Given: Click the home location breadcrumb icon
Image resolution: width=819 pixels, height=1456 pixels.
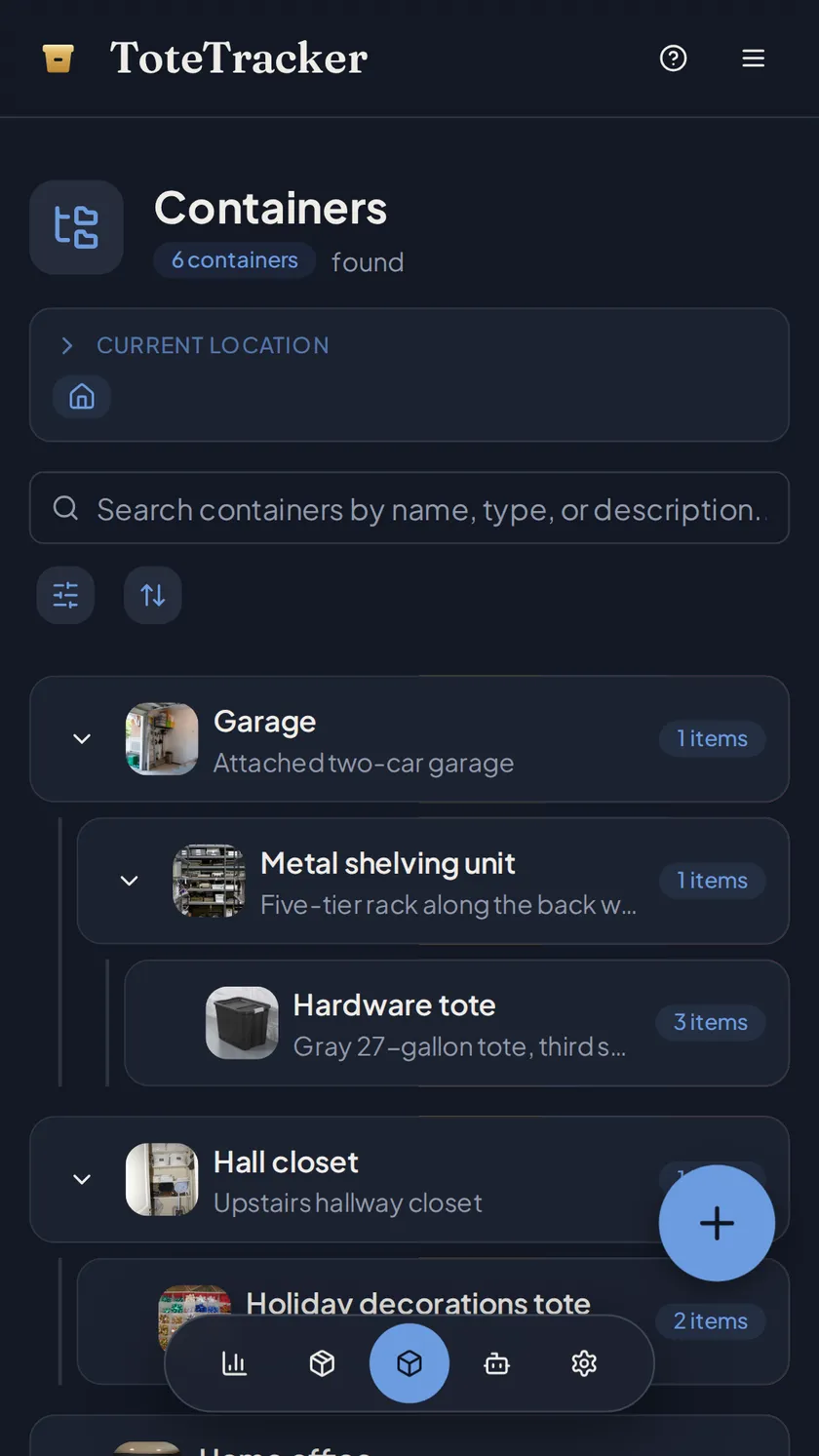Looking at the screenshot, I should pos(82,397).
